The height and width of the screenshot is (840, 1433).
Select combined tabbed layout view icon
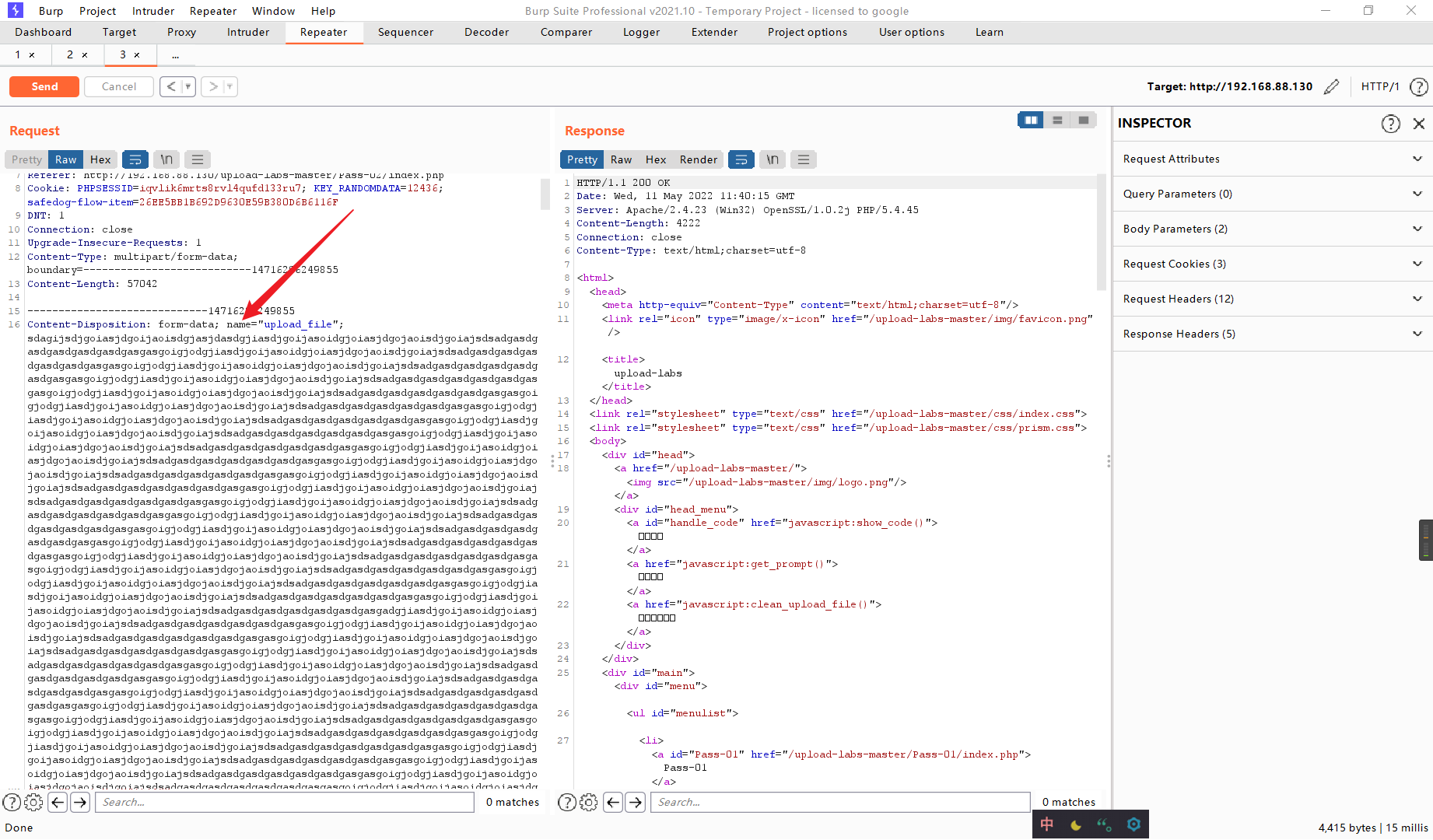coord(1083,120)
